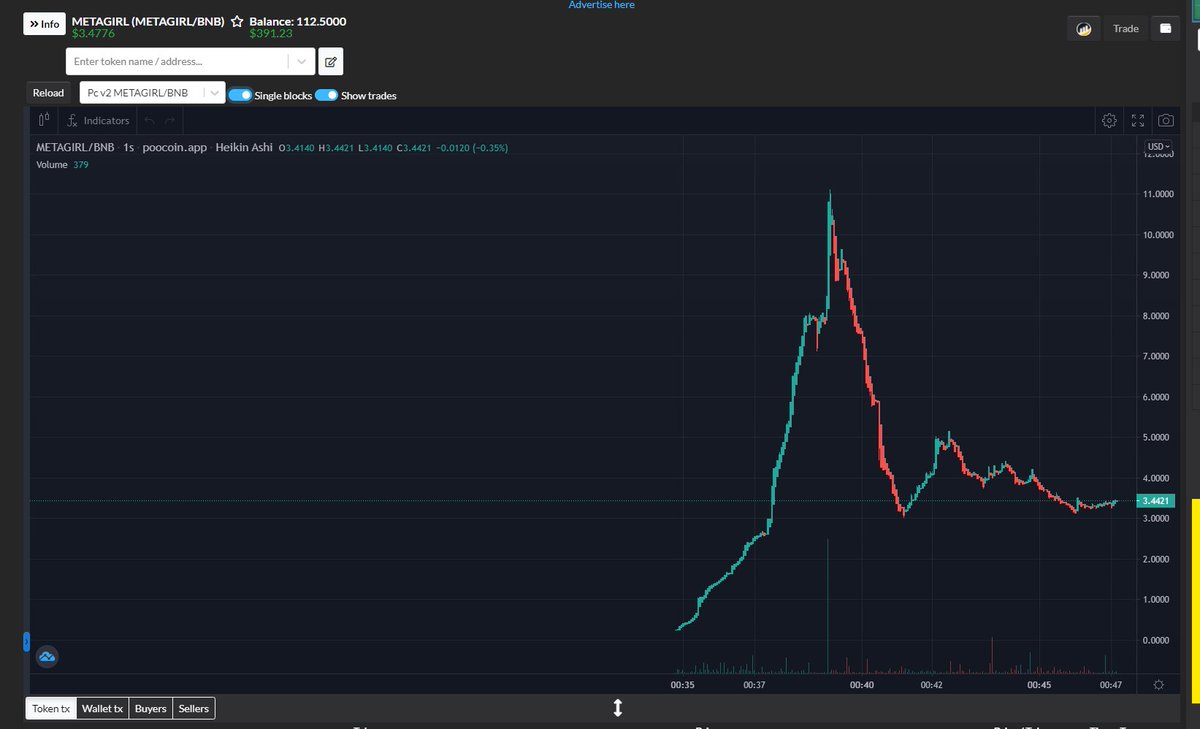This screenshot has width=1200, height=729.
Task: Click the 5.0000 price axis label
Action: [1158, 437]
